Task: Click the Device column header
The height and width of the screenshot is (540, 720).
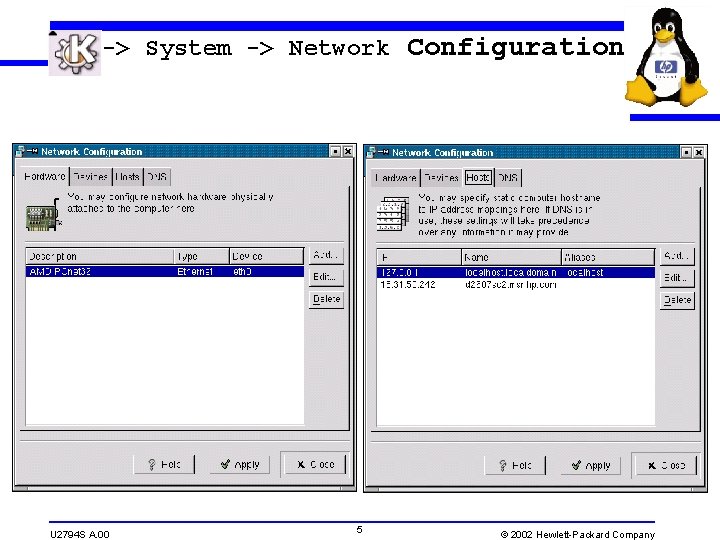Action: tap(267, 256)
